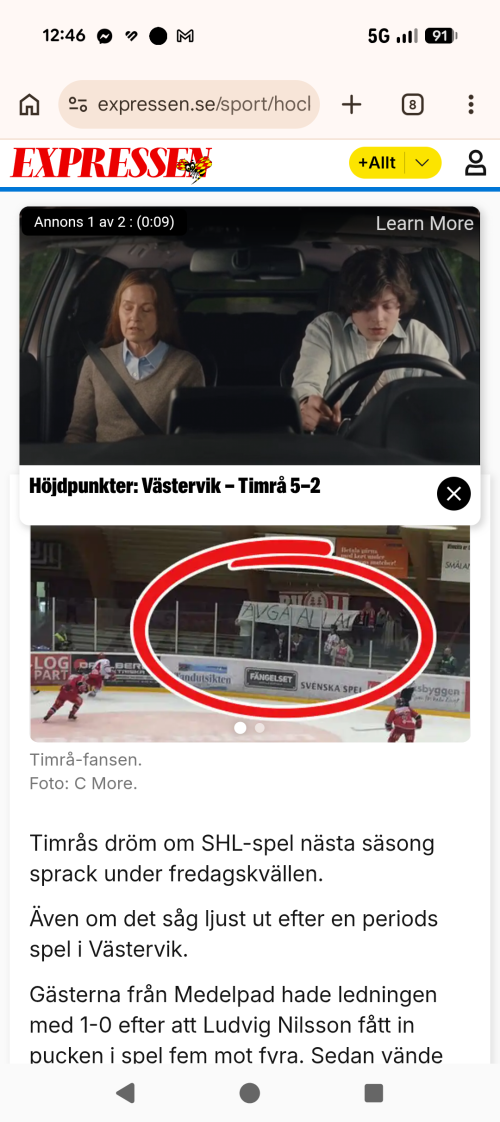Tap the Android back navigation button
Viewport: 500px width, 1122px height.
125,1092
